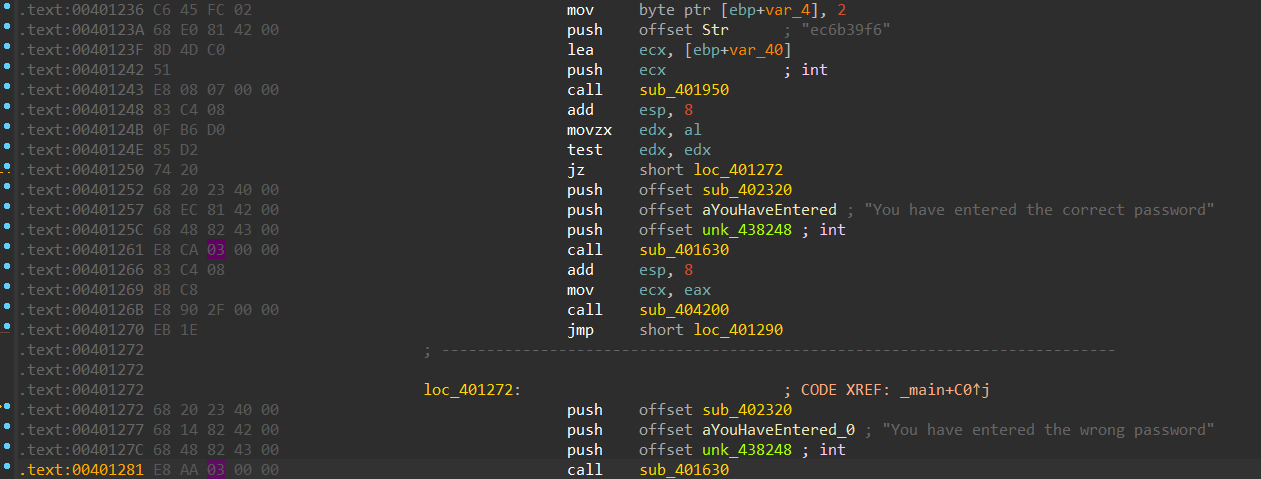Screen dimensions: 1261x479
Task: Click operands ecx, eax of mov instruction
Action: [675, 290]
